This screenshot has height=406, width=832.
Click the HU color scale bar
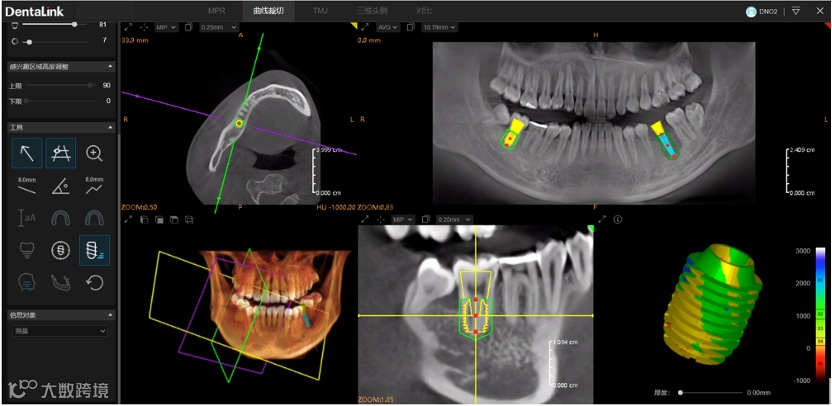tap(822, 313)
